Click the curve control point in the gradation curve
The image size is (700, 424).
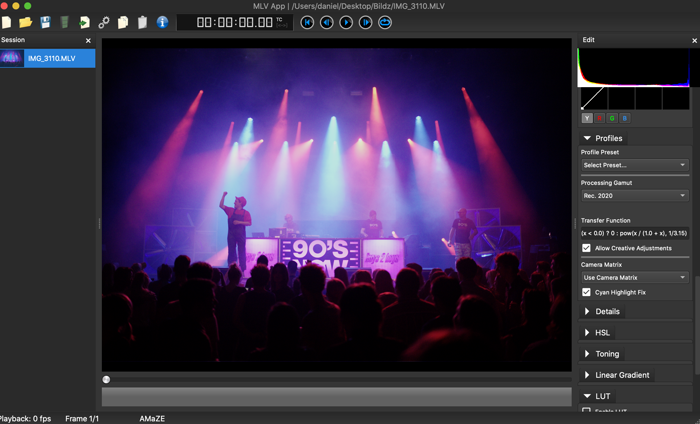[582, 108]
